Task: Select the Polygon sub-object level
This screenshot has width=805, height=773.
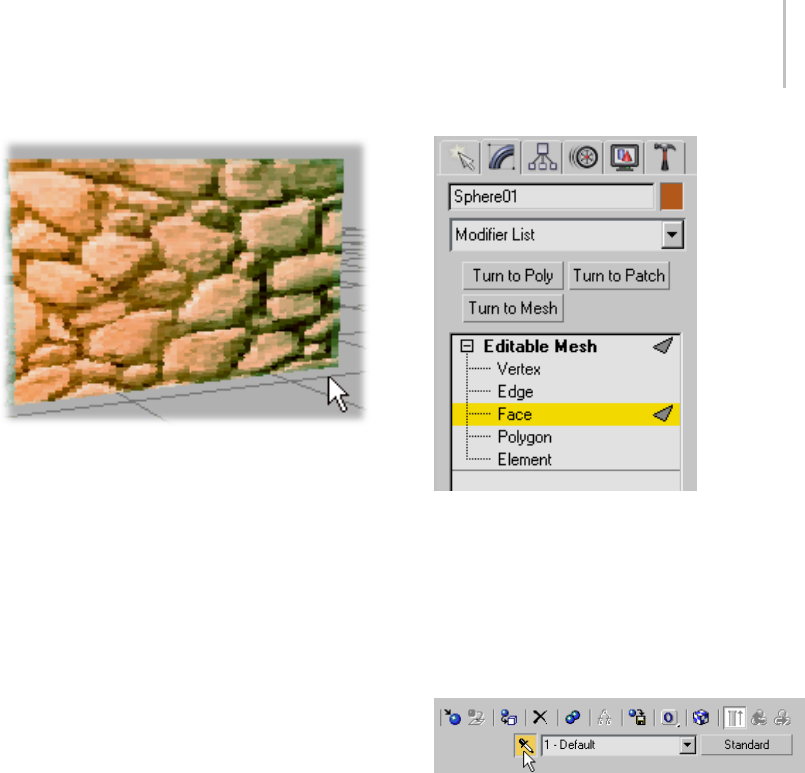Action: tap(525, 437)
